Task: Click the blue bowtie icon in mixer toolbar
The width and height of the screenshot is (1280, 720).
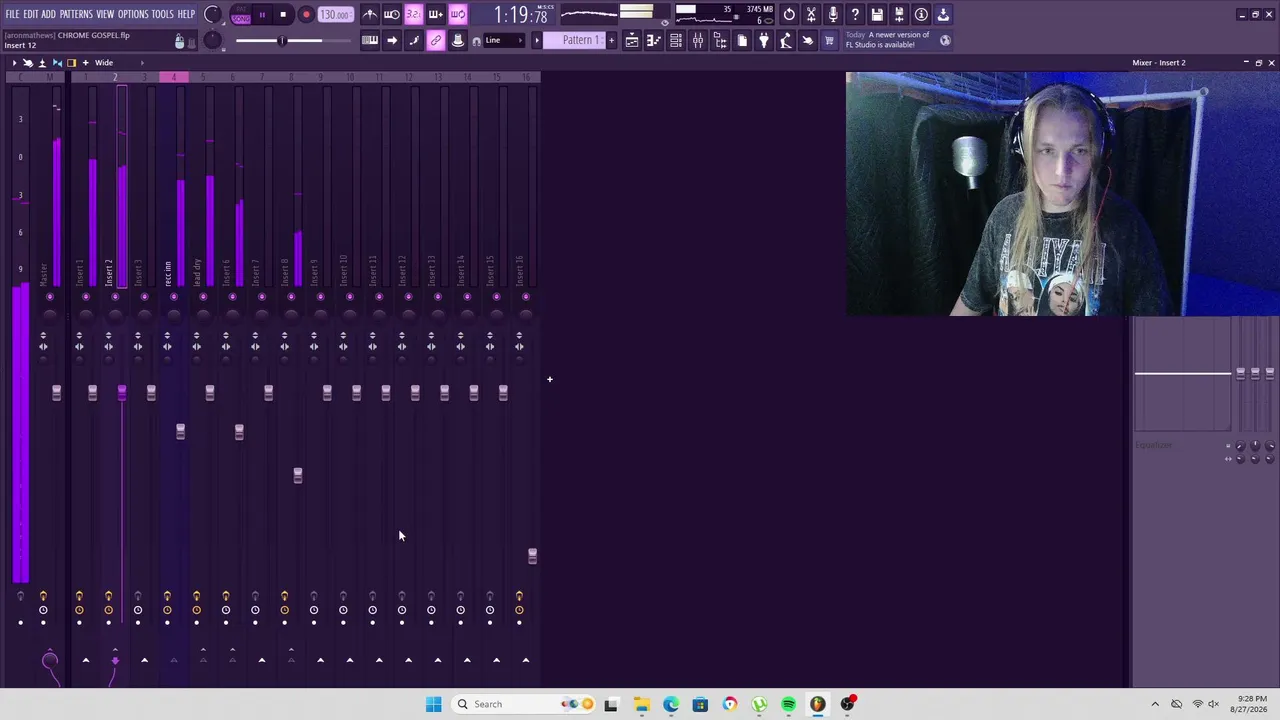Action: pyautogui.click(x=57, y=63)
